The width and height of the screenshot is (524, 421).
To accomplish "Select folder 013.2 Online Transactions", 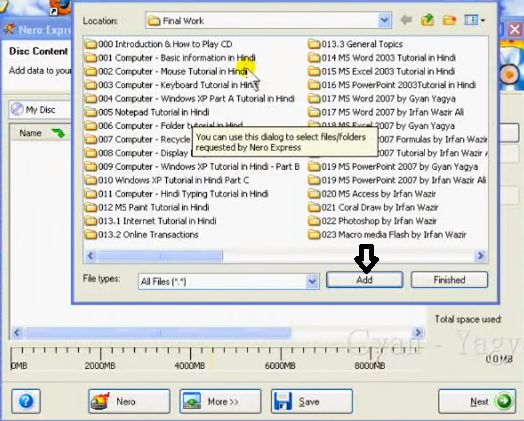I will point(142,235).
